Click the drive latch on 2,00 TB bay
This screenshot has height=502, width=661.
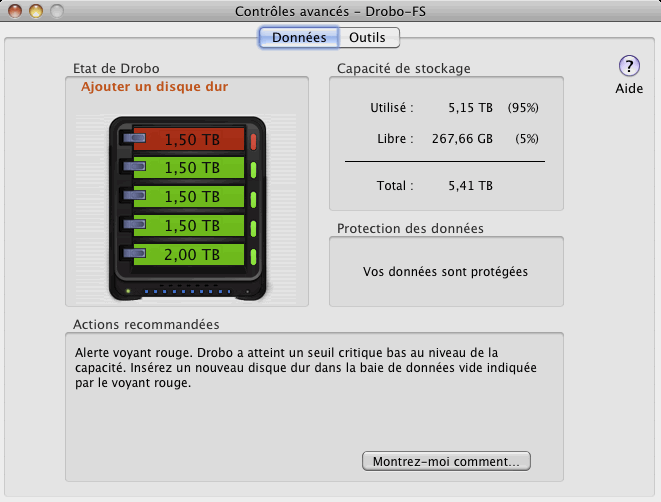point(134,253)
